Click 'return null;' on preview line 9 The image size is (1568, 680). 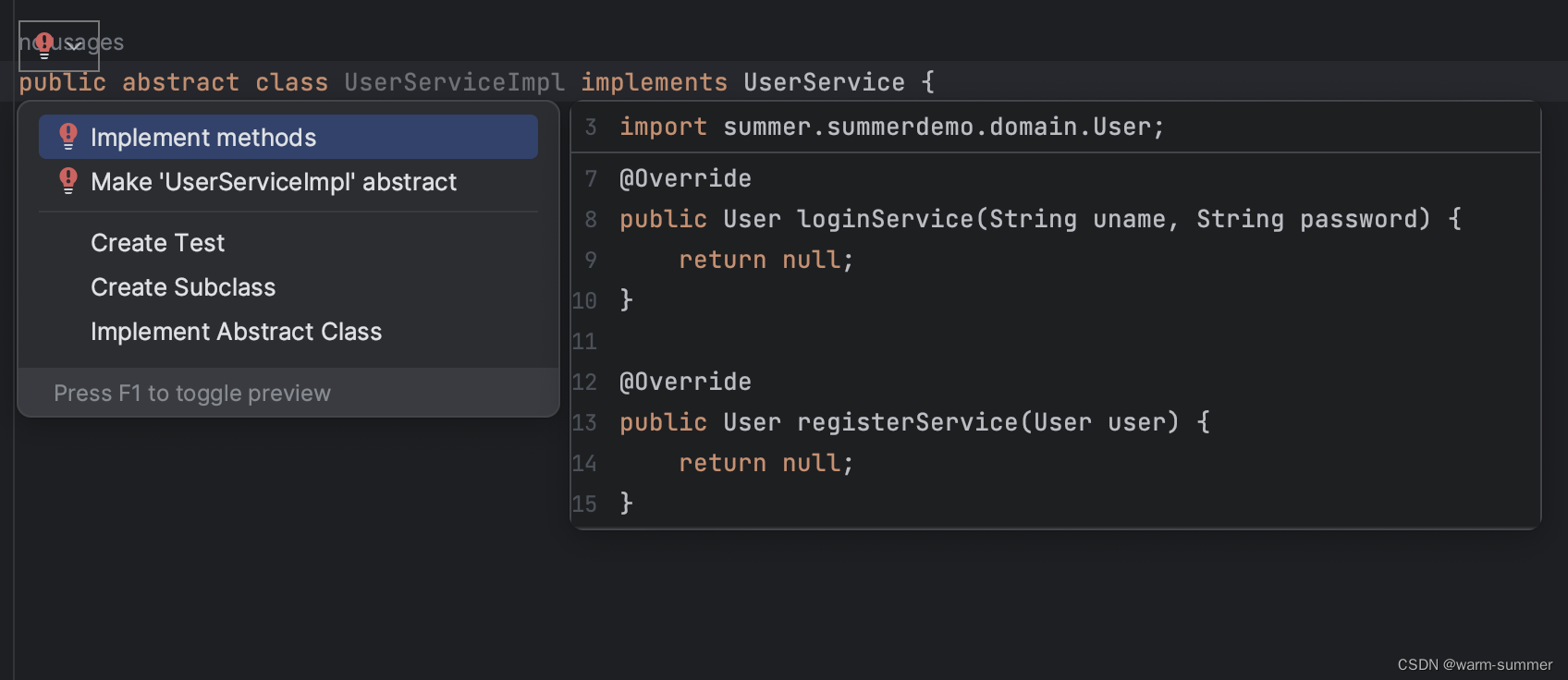click(x=766, y=260)
